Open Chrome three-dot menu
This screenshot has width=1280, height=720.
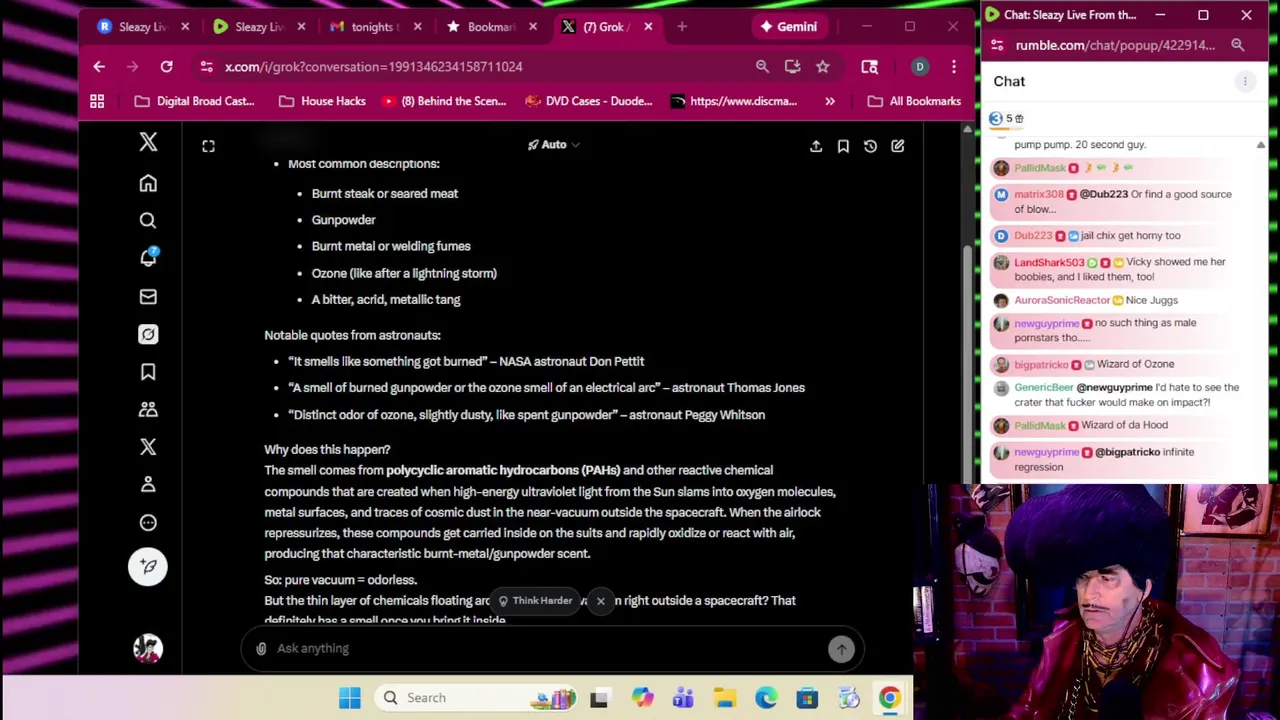tap(953, 66)
